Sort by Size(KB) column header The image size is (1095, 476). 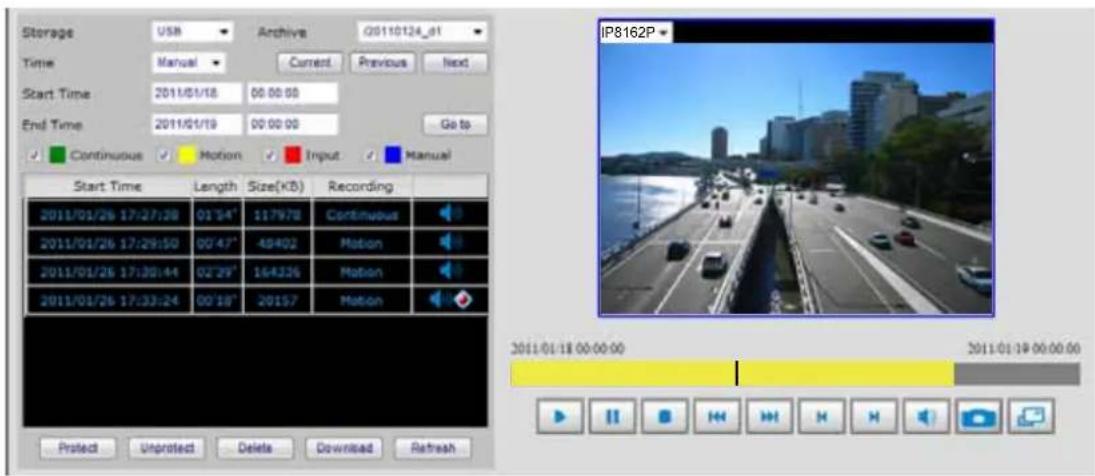(x=277, y=186)
